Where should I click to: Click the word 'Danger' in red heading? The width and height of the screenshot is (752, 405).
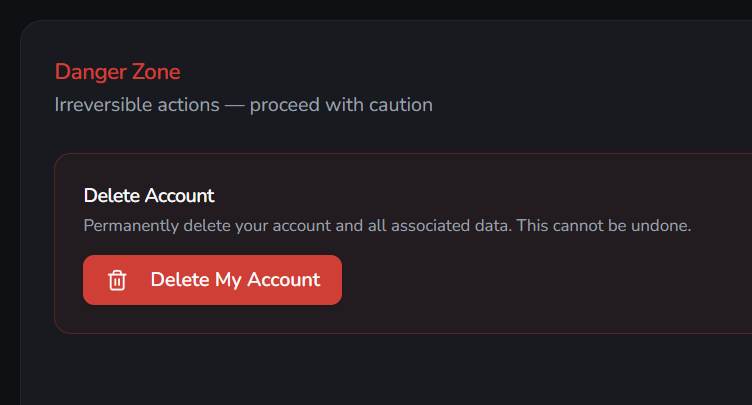(x=91, y=73)
